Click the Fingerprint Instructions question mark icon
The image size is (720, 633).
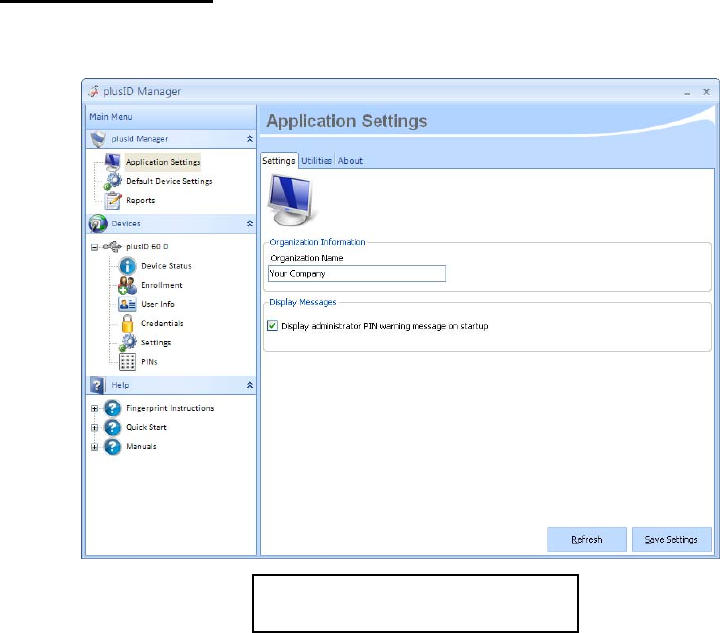(x=112, y=408)
